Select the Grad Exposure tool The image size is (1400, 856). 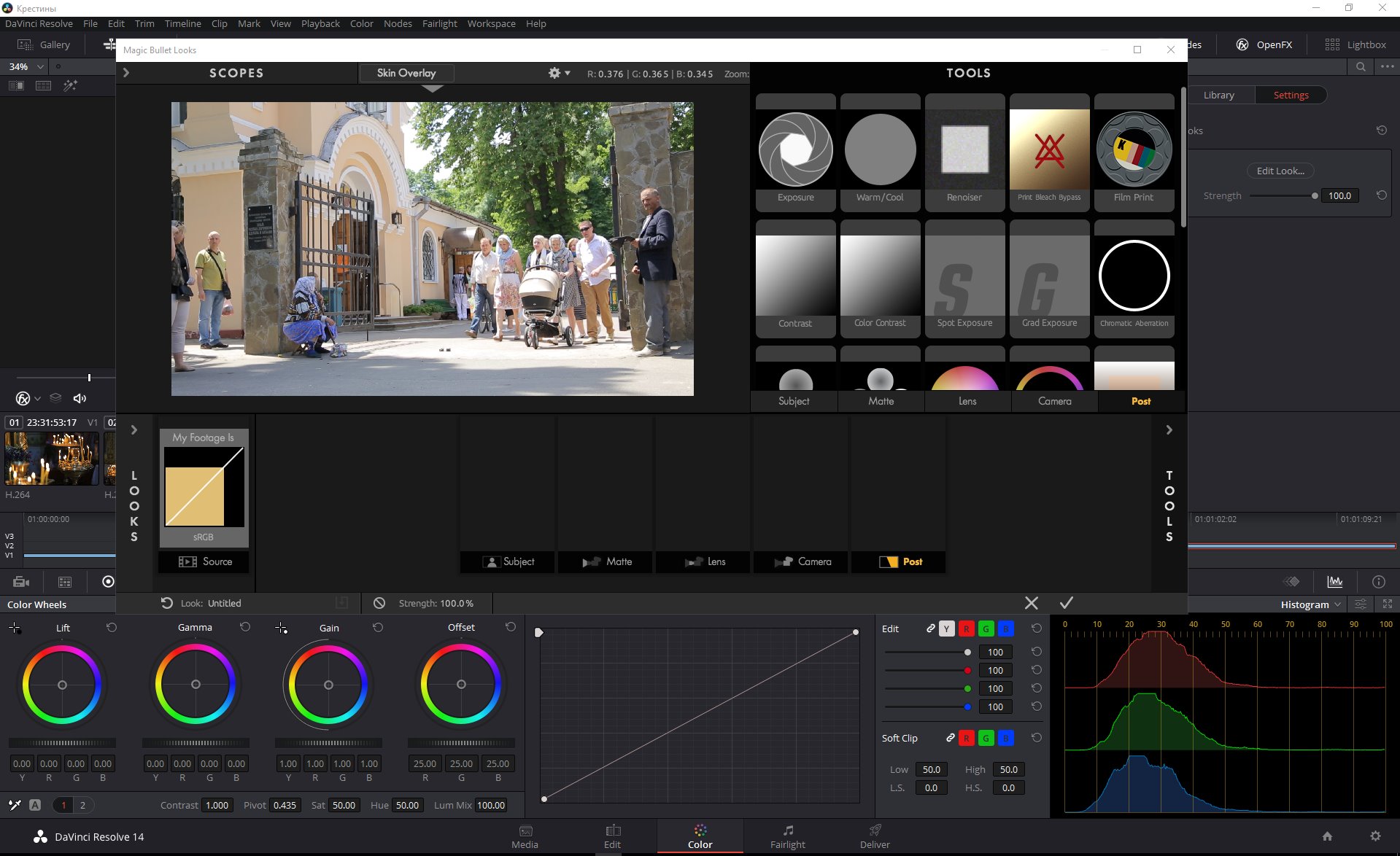point(1049,279)
